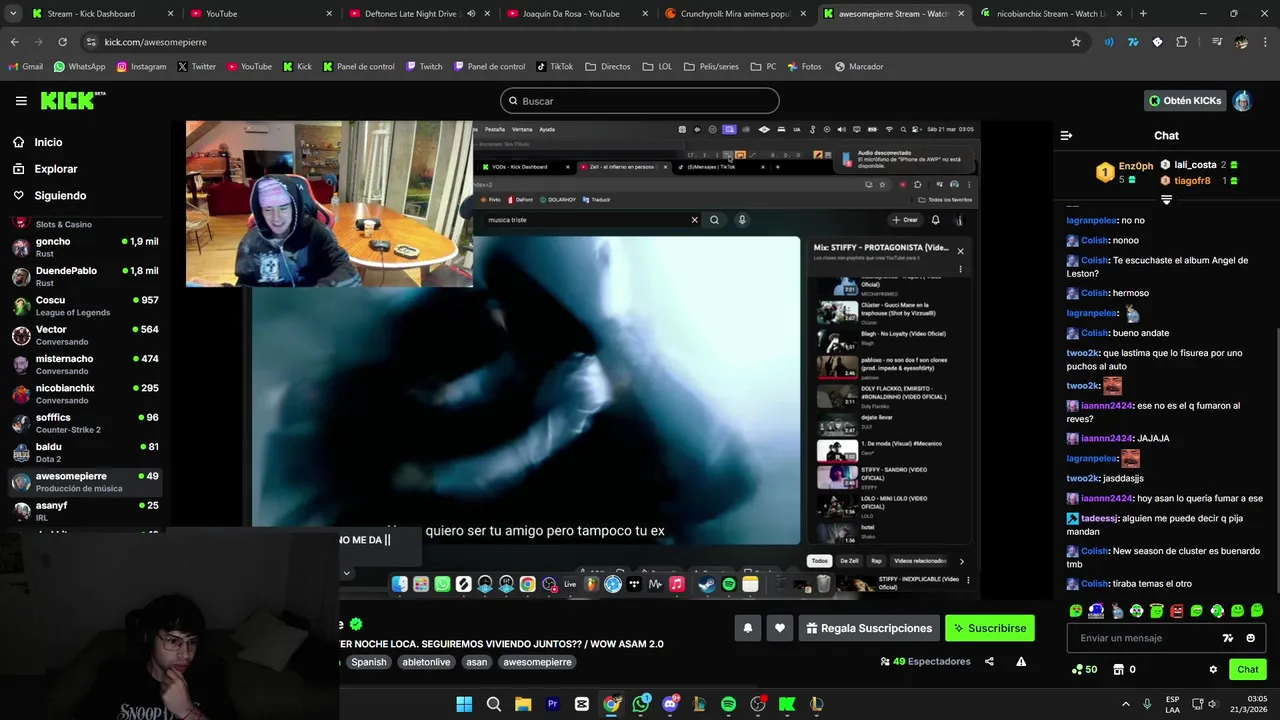Open Coscu channel in followed list

[x=85, y=306]
